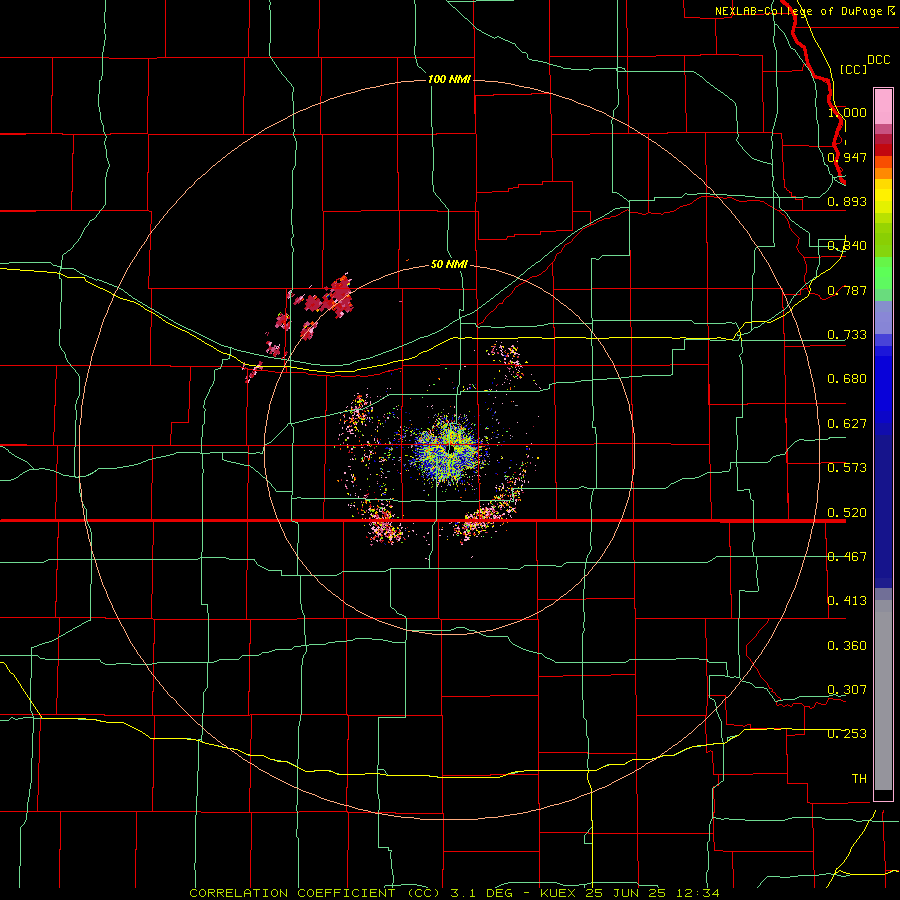
Task: Click the DCC label above the color scale
Action: click(878, 60)
